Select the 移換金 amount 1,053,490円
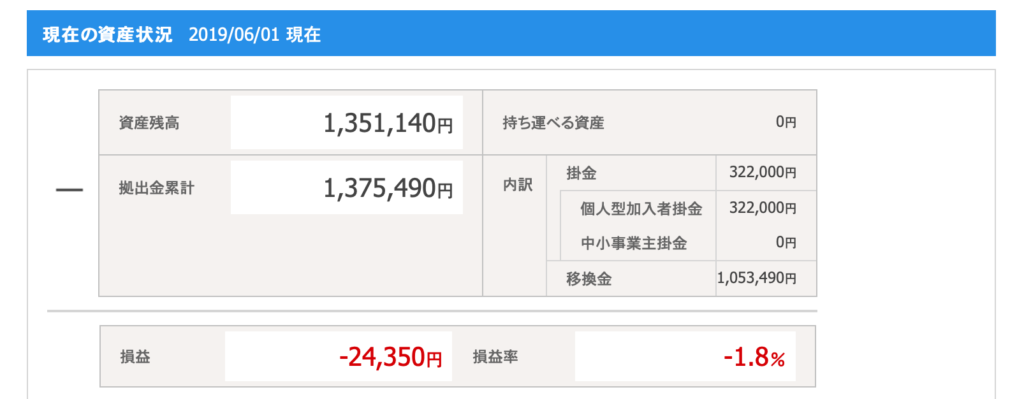 757,278
